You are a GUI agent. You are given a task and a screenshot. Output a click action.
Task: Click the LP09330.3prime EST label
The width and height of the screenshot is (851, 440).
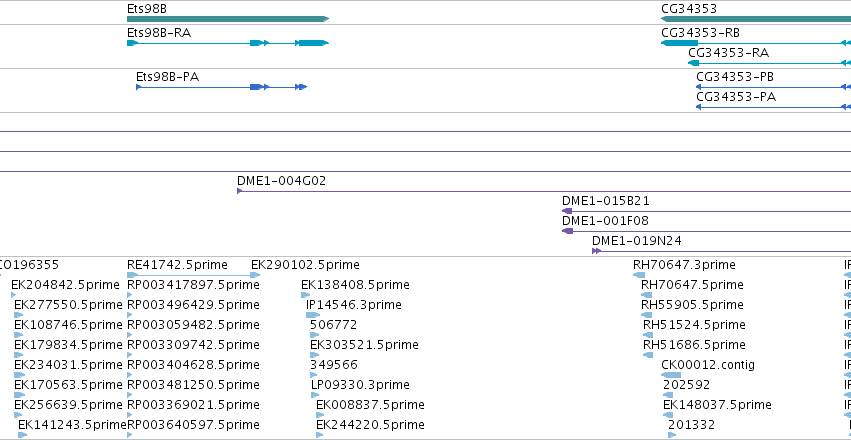[x=360, y=385]
